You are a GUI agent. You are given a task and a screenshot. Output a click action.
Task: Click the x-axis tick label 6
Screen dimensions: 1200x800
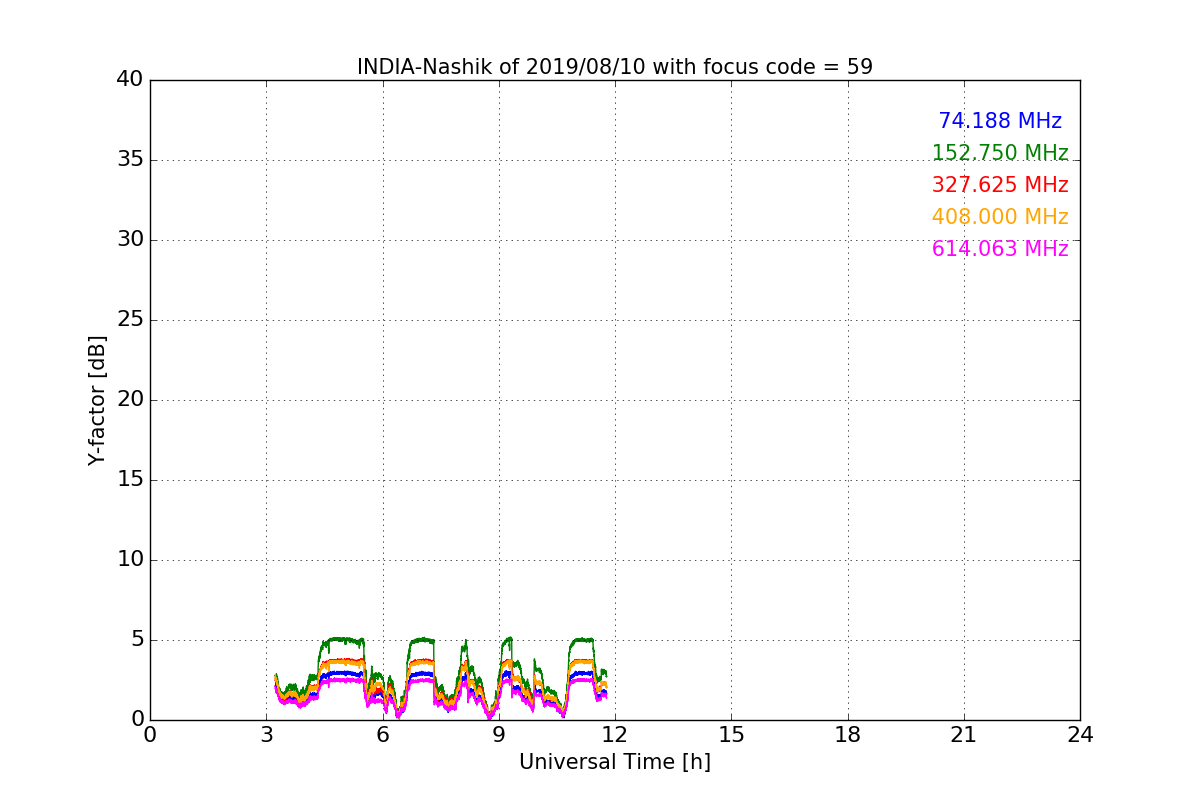click(x=383, y=735)
